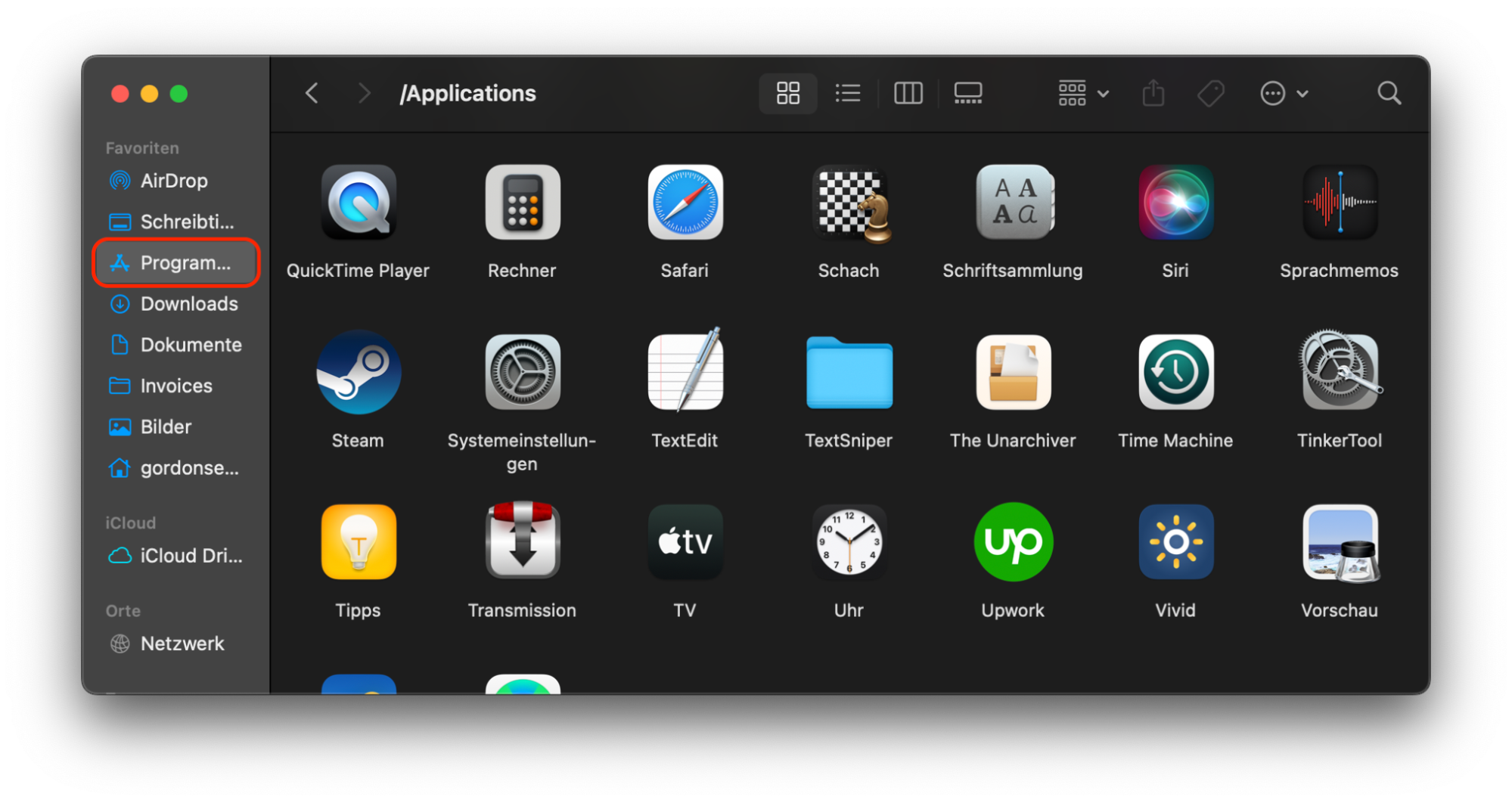Open Time Machine
Viewport: 1512px width, 803px height.
click(x=1175, y=373)
